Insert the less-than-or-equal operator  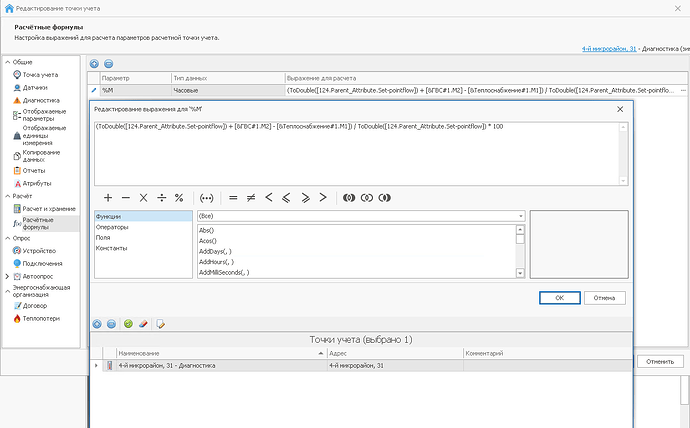point(286,198)
